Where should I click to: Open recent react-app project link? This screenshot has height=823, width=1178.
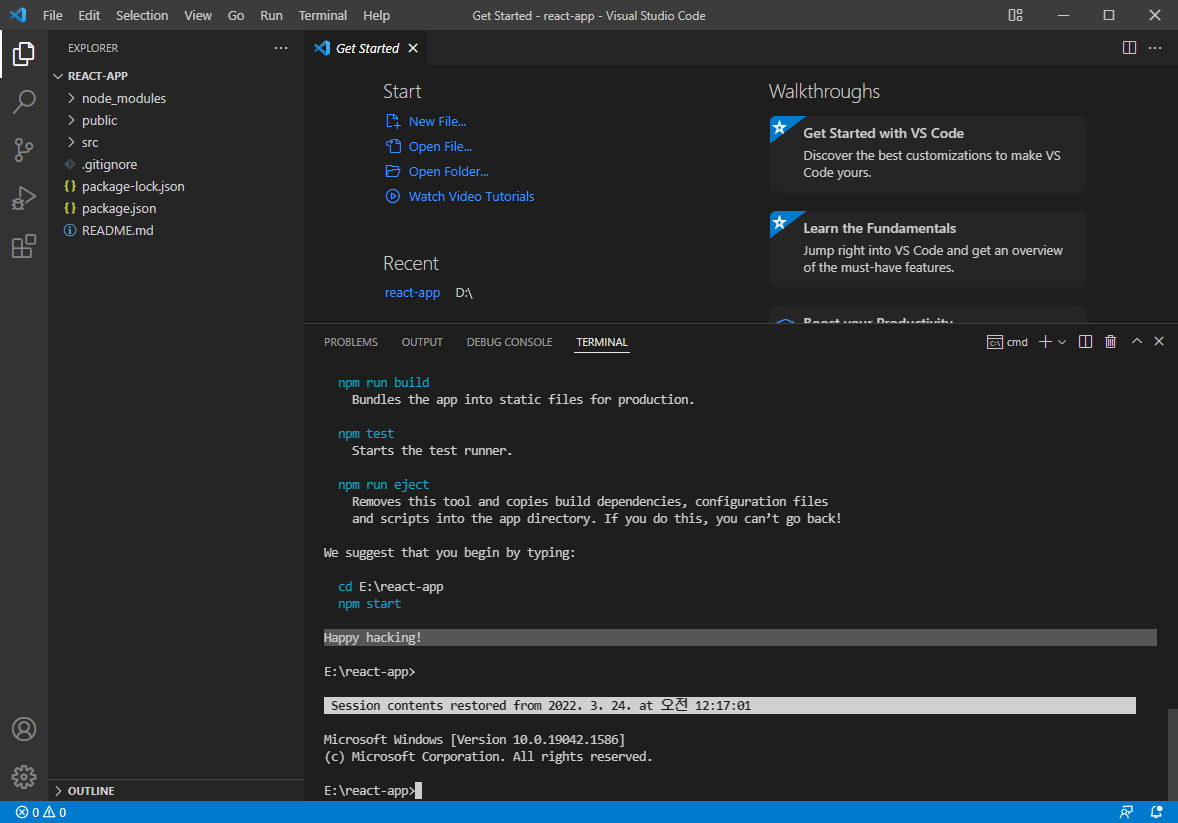[412, 292]
